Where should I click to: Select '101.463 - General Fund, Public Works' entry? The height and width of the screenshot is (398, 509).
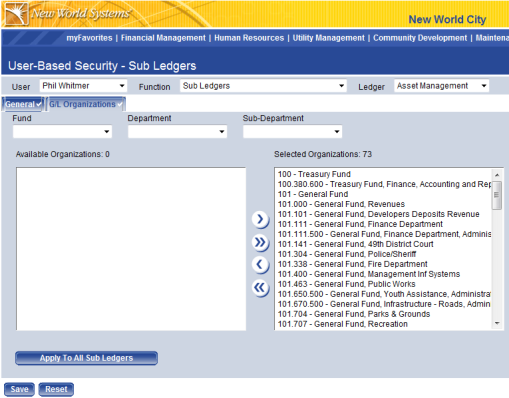[383, 284]
